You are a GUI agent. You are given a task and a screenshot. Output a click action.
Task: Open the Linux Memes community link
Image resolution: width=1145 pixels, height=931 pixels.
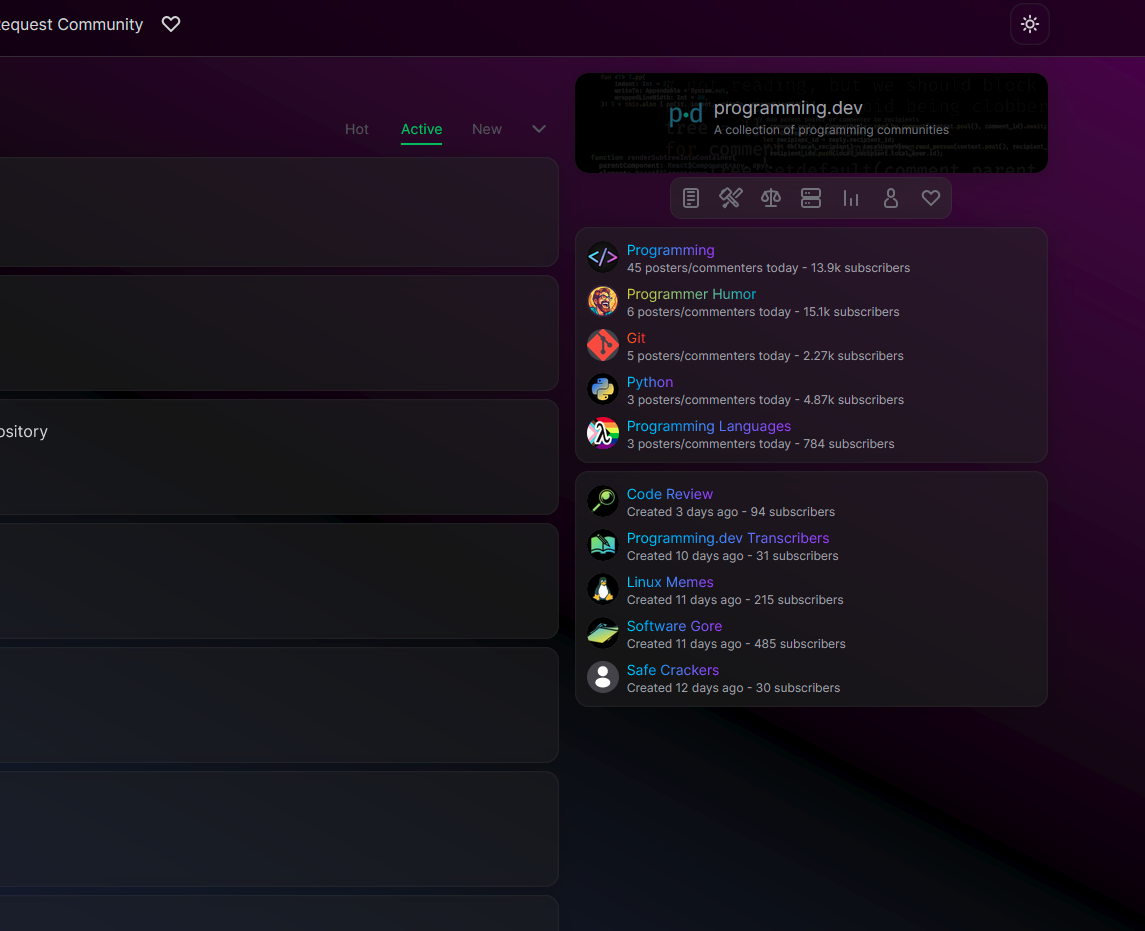(x=669, y=582)
